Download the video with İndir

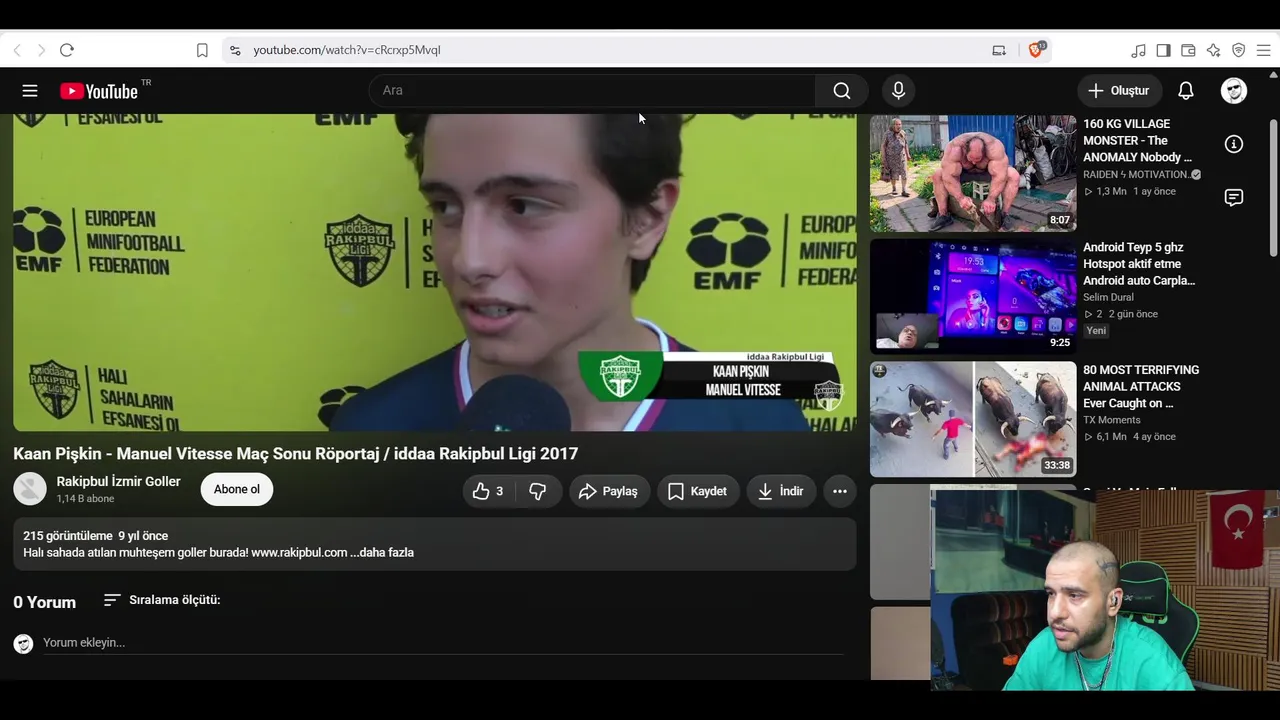[781, 491]
